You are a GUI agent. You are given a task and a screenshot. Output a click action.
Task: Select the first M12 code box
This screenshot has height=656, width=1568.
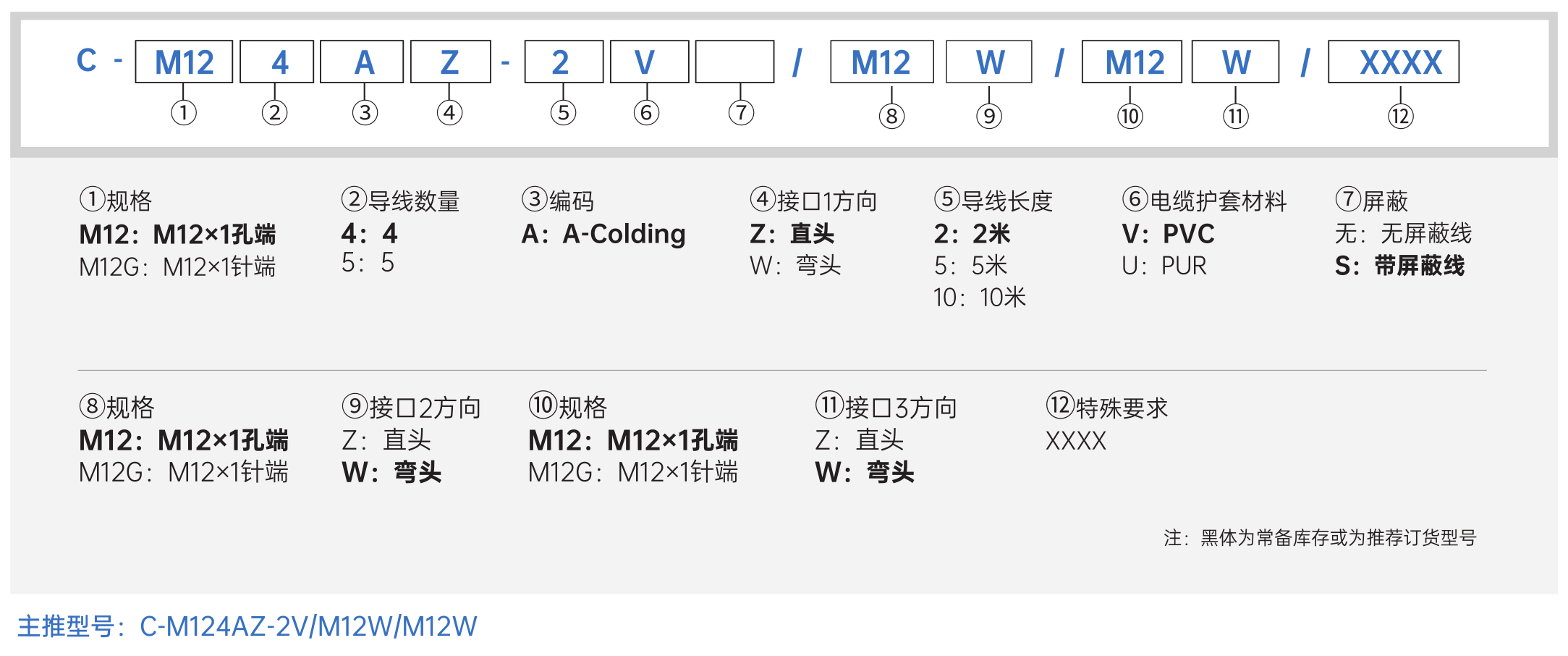pos(184,62)
